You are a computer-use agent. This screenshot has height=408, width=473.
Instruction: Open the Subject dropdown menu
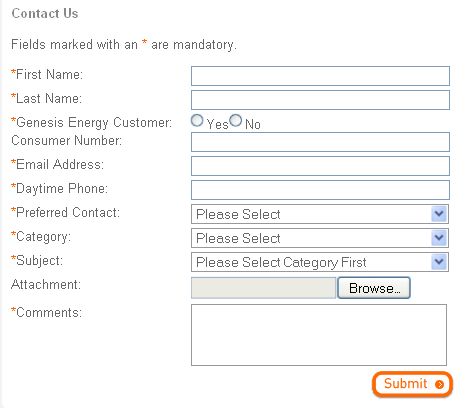pos(320,262)
